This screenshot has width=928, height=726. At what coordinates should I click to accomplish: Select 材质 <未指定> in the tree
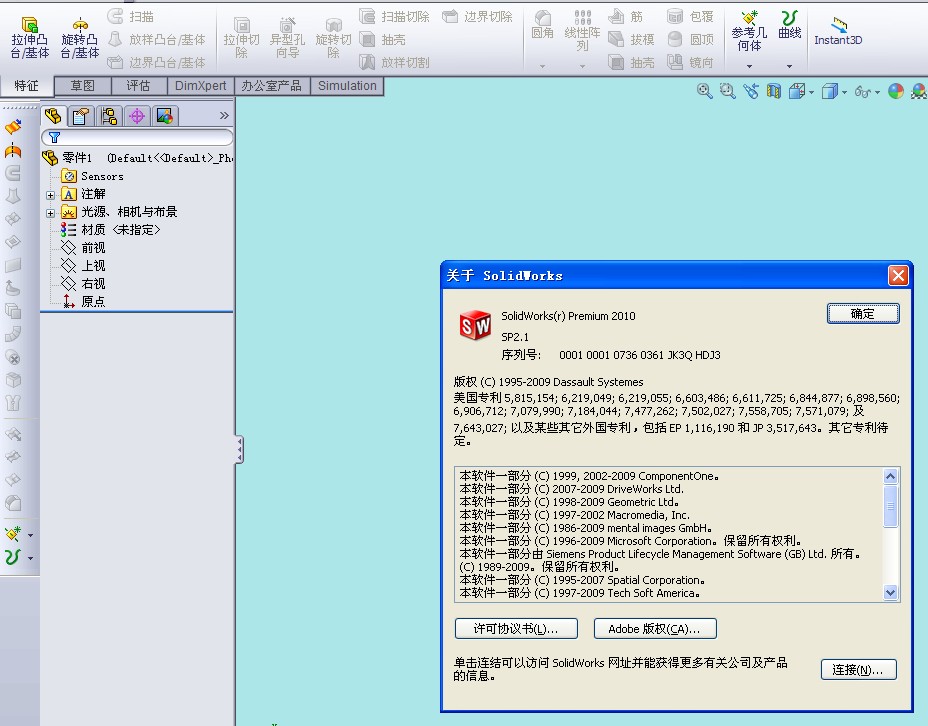pyautogui.click(x=110, y=230)
